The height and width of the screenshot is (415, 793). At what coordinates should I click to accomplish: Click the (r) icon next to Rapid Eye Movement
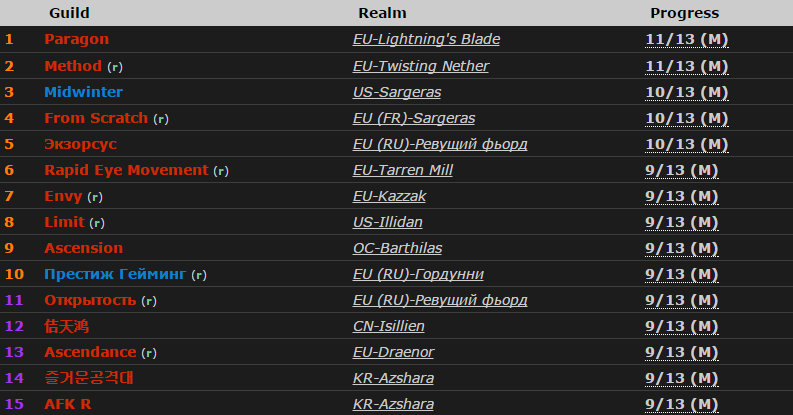coord(221,171)
